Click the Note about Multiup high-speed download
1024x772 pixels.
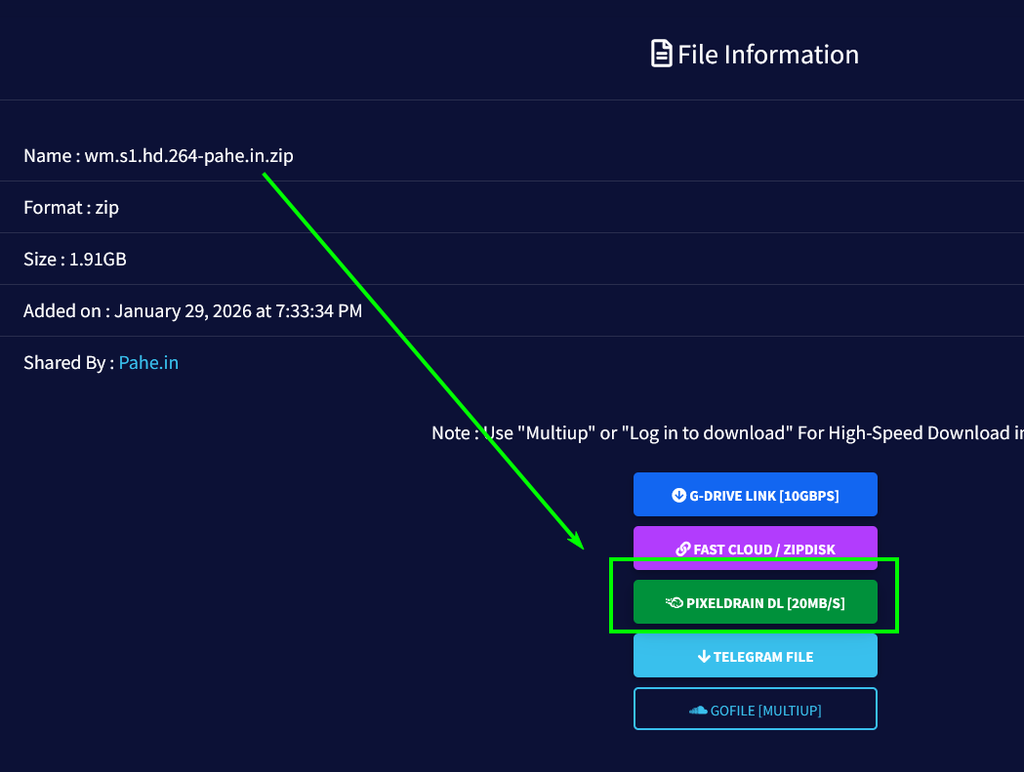coord(728,433)
